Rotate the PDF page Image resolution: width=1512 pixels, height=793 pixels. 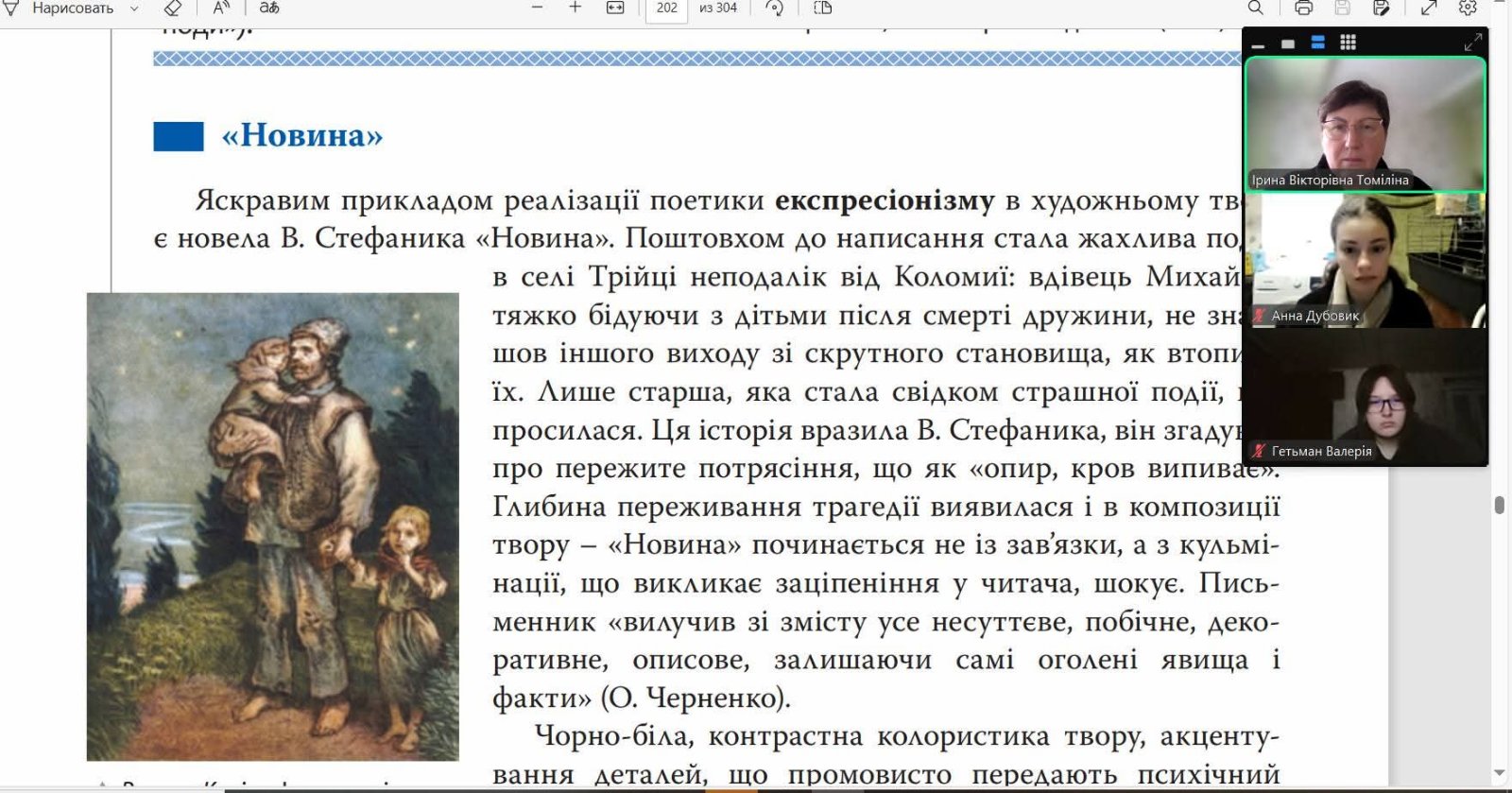coord(775,9)
